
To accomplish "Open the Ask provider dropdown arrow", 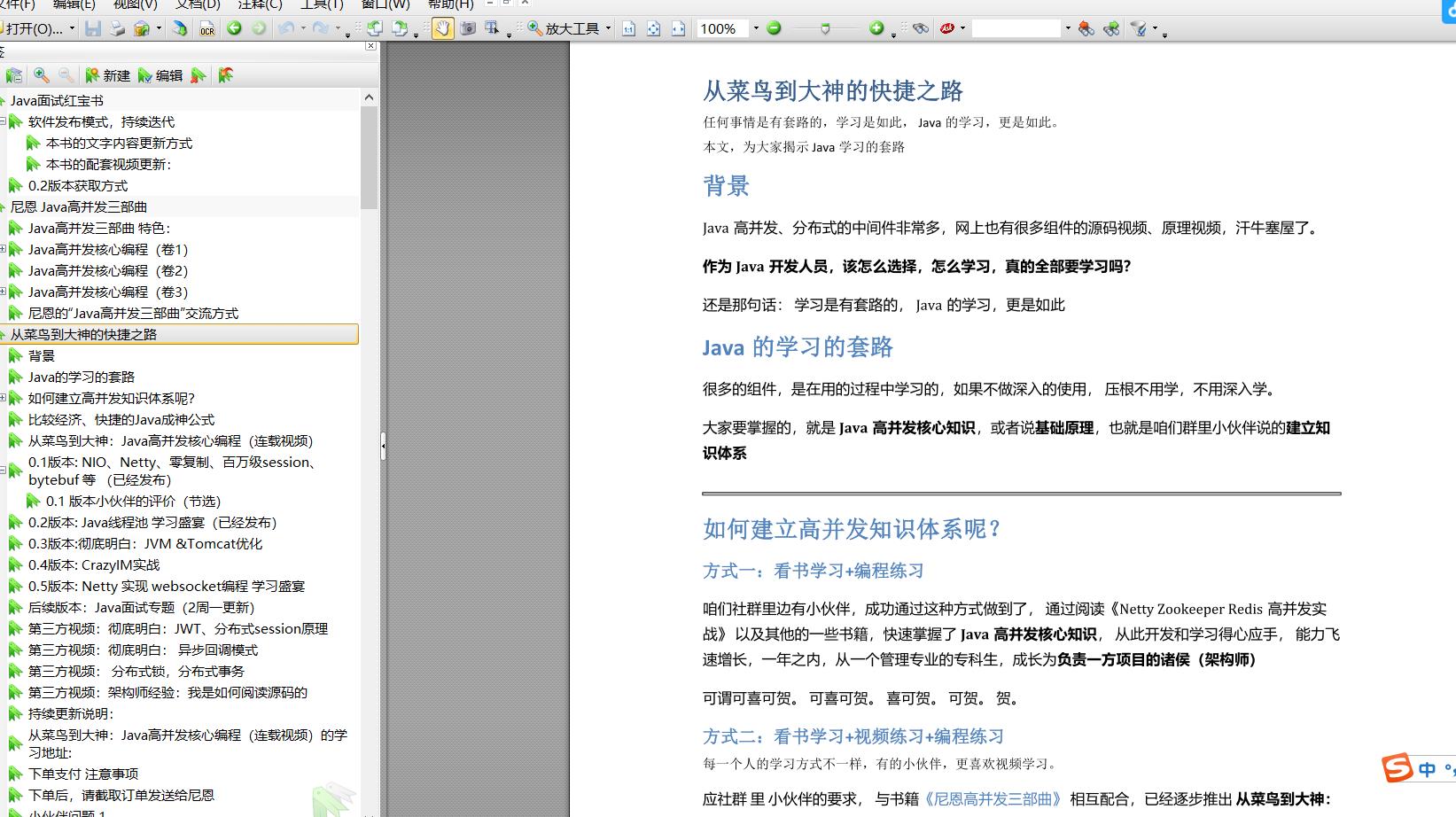I will [963, 28].
